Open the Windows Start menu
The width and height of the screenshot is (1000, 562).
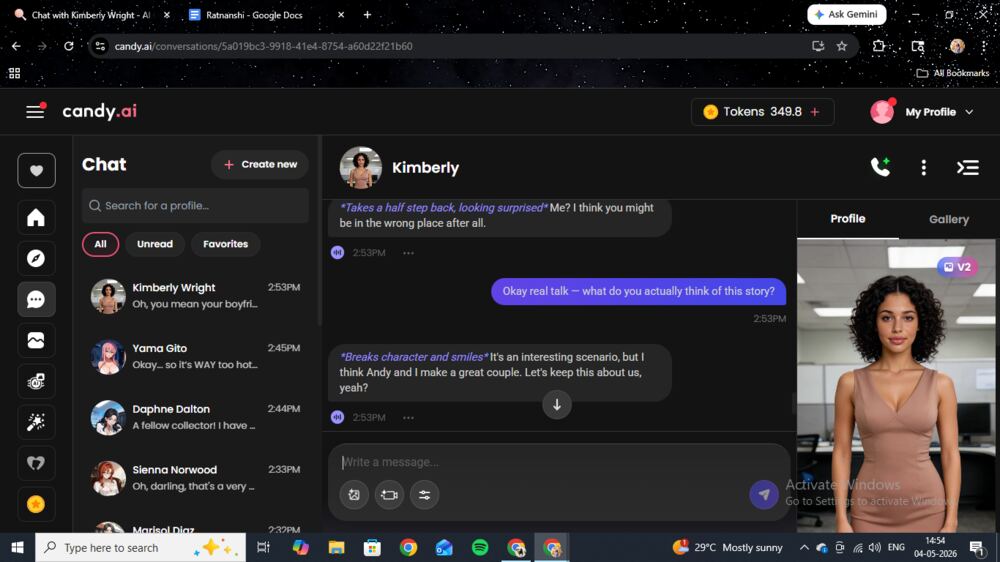[x=17, y=547]
